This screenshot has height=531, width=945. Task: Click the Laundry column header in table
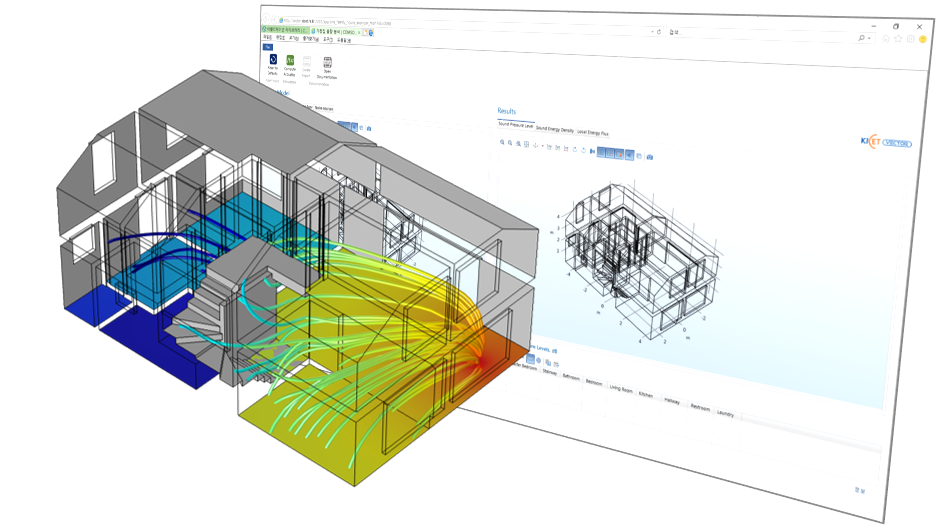coord(725,413)
